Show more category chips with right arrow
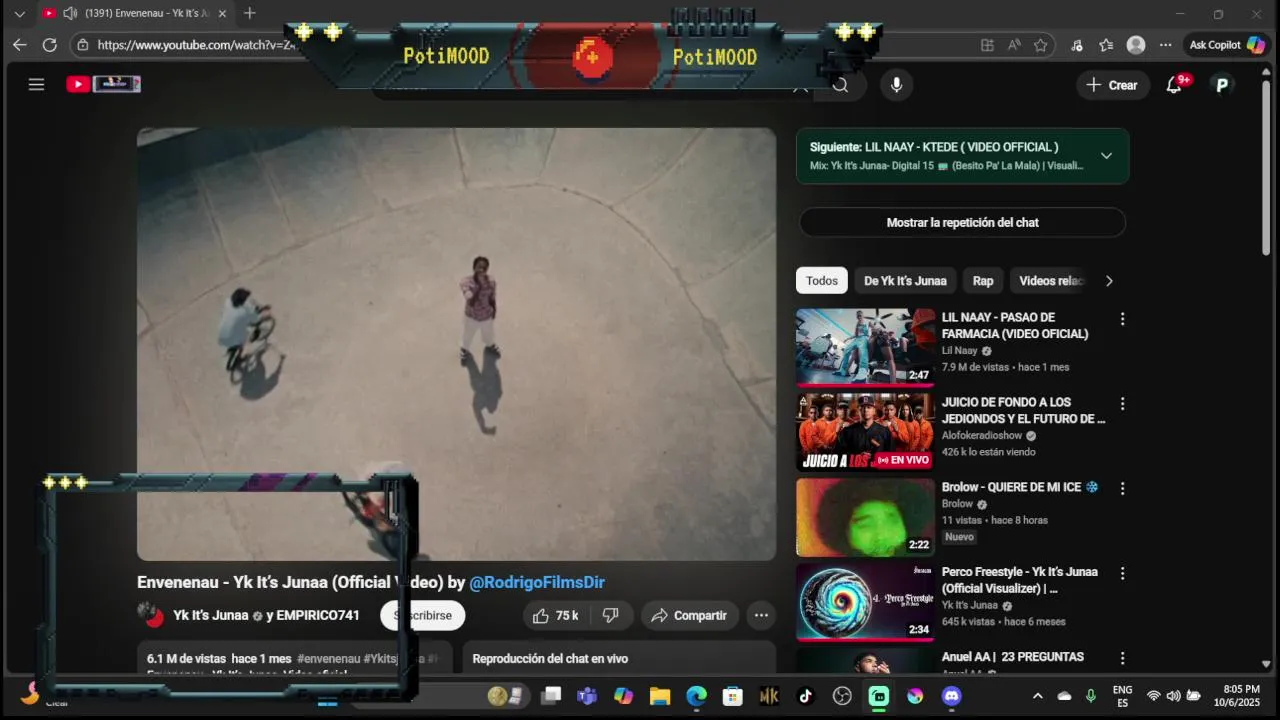 pos(1108,281)
